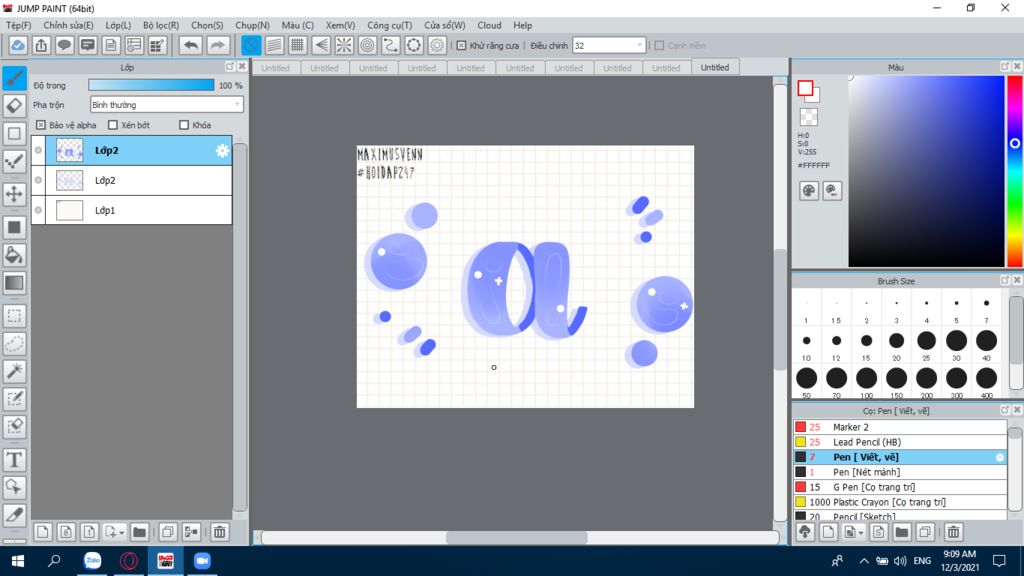Select Marker 2 brush
This screenshot has height=576, width=1024.
point(901,427)
